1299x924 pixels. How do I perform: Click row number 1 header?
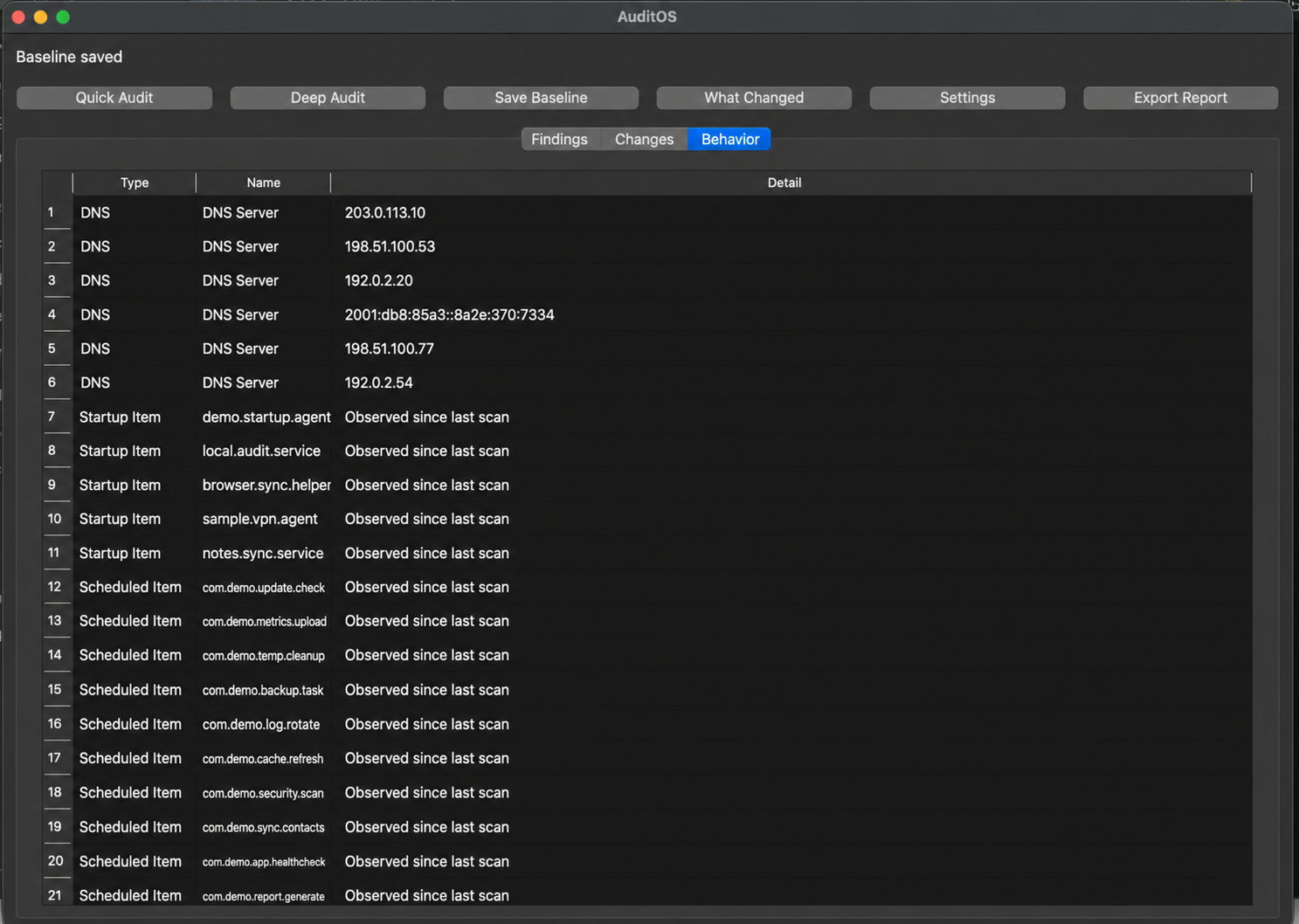point(57,213)
